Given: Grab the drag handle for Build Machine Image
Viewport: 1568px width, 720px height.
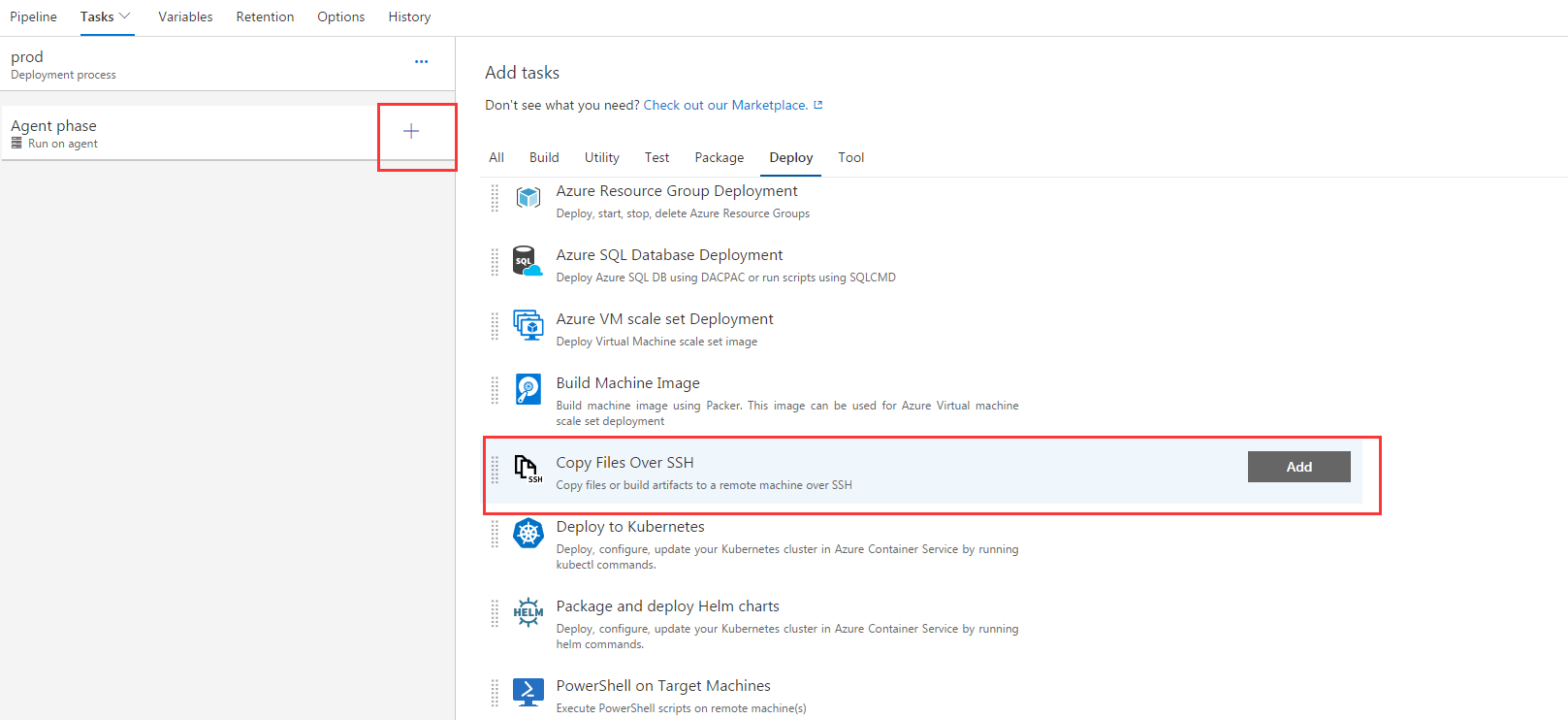Looking at the screenshot, I should tap(495, 390).
